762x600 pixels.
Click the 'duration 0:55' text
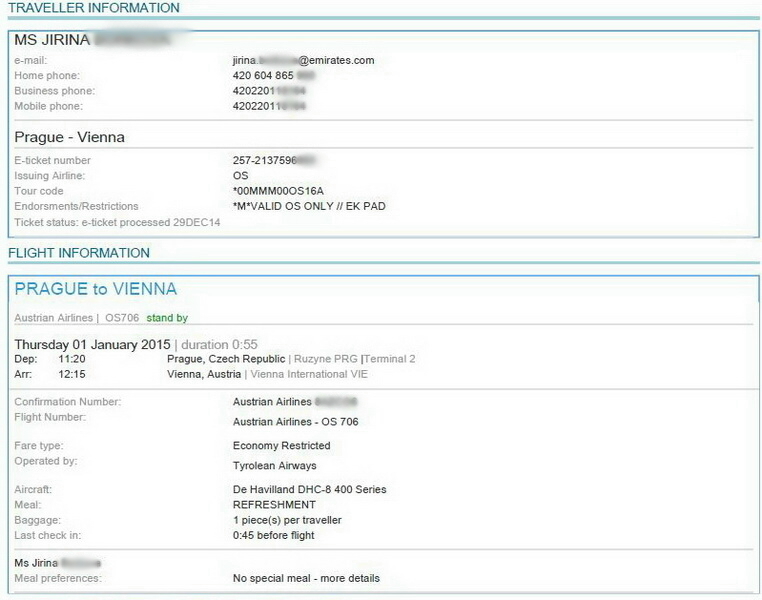[219, 344]
